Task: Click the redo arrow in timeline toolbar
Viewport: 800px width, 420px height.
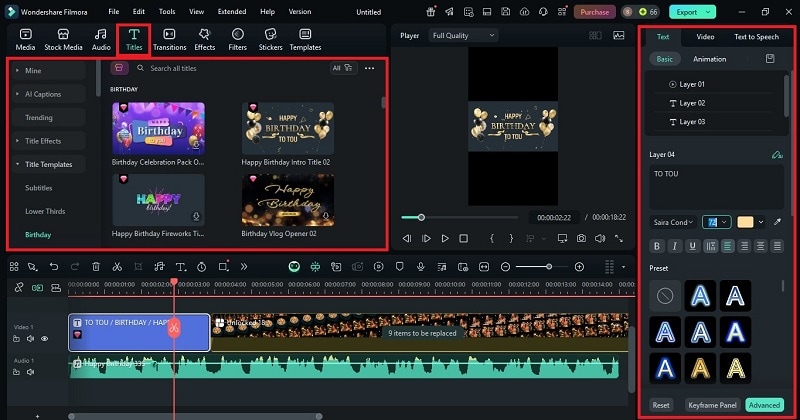Action: 74,266
